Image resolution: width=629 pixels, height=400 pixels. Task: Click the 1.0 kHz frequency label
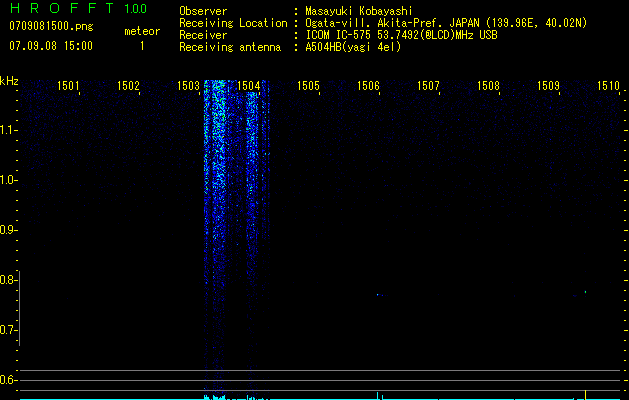pos(8,180)
